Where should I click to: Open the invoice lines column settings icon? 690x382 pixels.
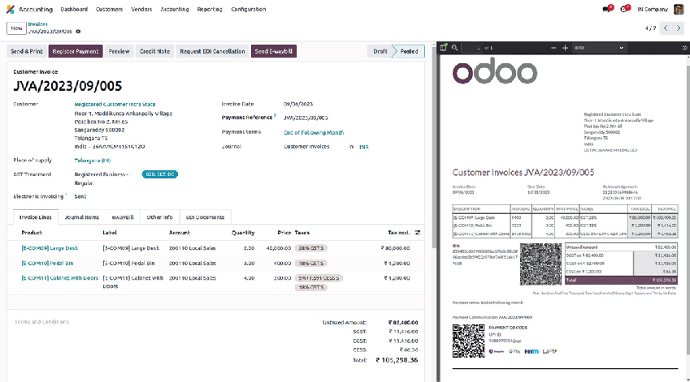[418, 232]
